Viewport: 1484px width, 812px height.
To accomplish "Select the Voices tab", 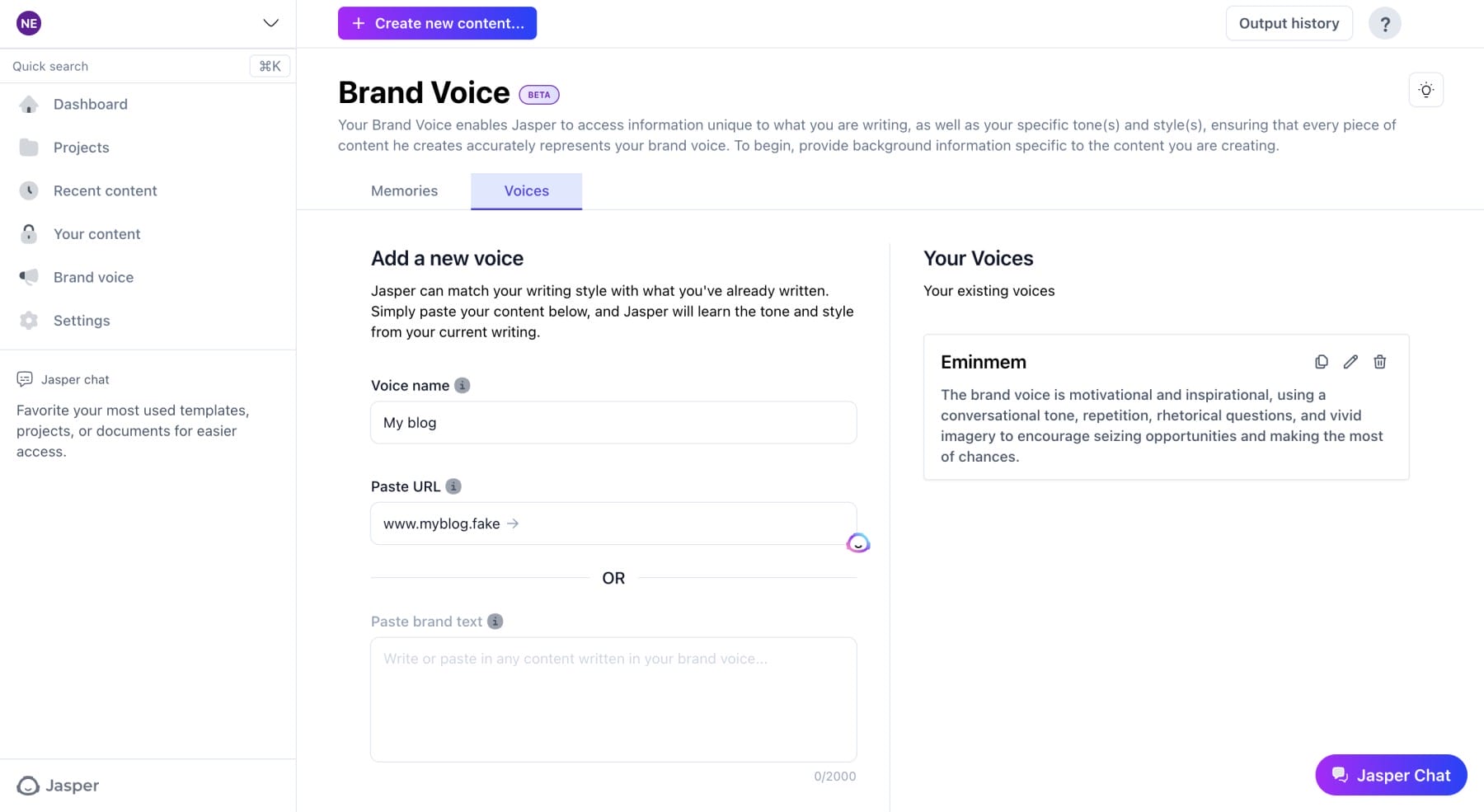I will click(x=526, y=190).
